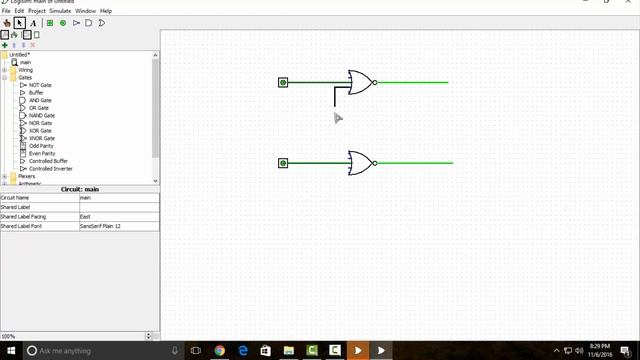
Task: Move circuit up in list
Action: (14, 45)
